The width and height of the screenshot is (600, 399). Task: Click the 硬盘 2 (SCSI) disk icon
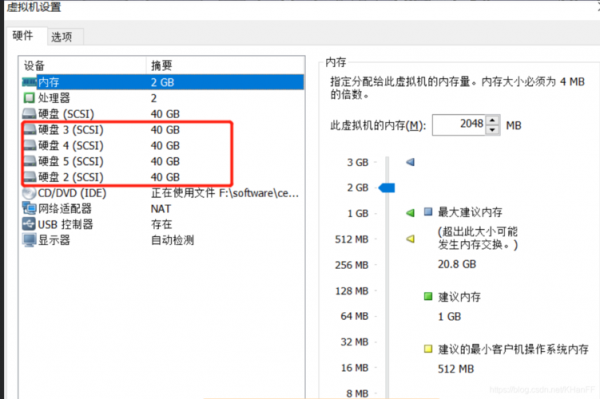pos(30,177)
